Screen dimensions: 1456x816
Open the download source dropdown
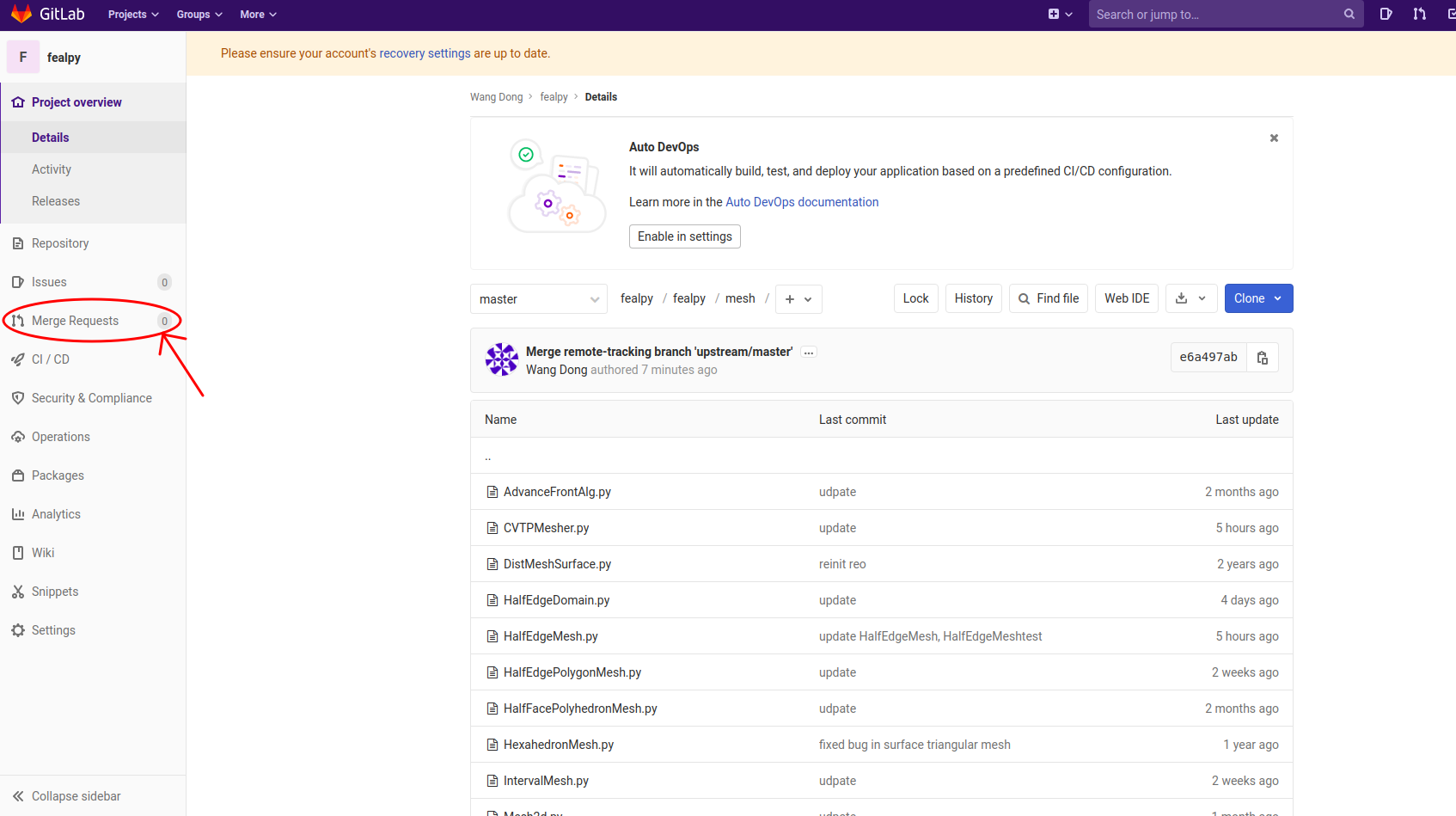click(x=1191, y=298)
